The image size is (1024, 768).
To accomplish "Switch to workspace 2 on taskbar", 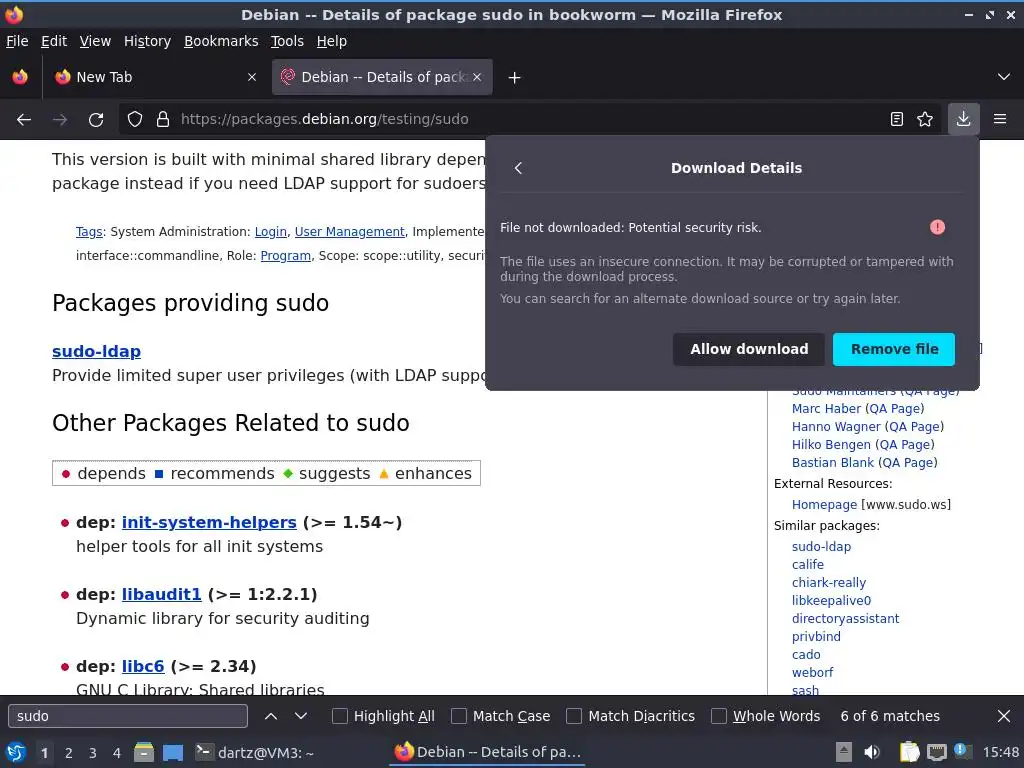I will 69,753.
